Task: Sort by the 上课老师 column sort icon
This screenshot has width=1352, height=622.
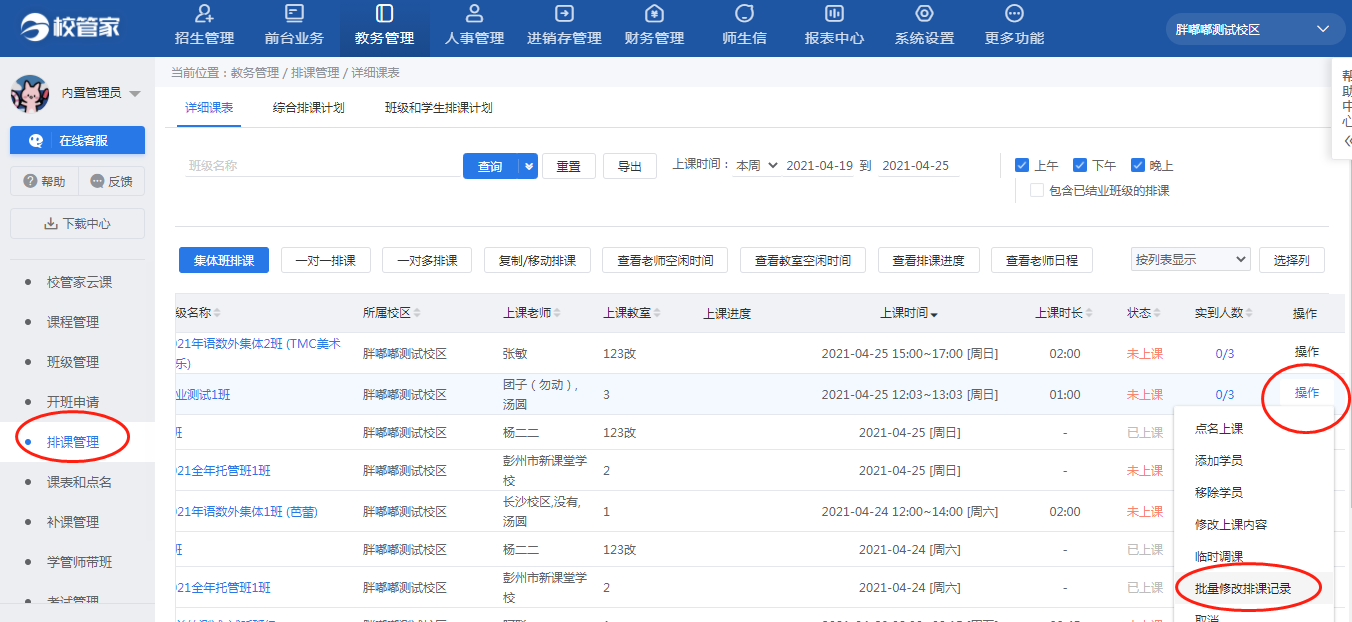Action: 557,314
